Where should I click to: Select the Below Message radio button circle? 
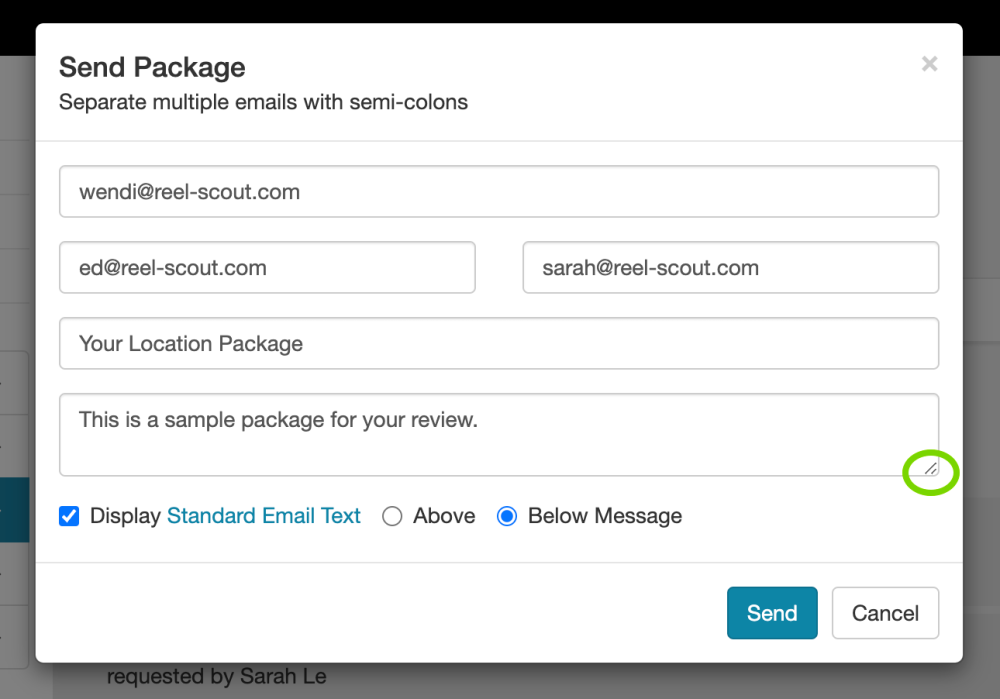507,517
